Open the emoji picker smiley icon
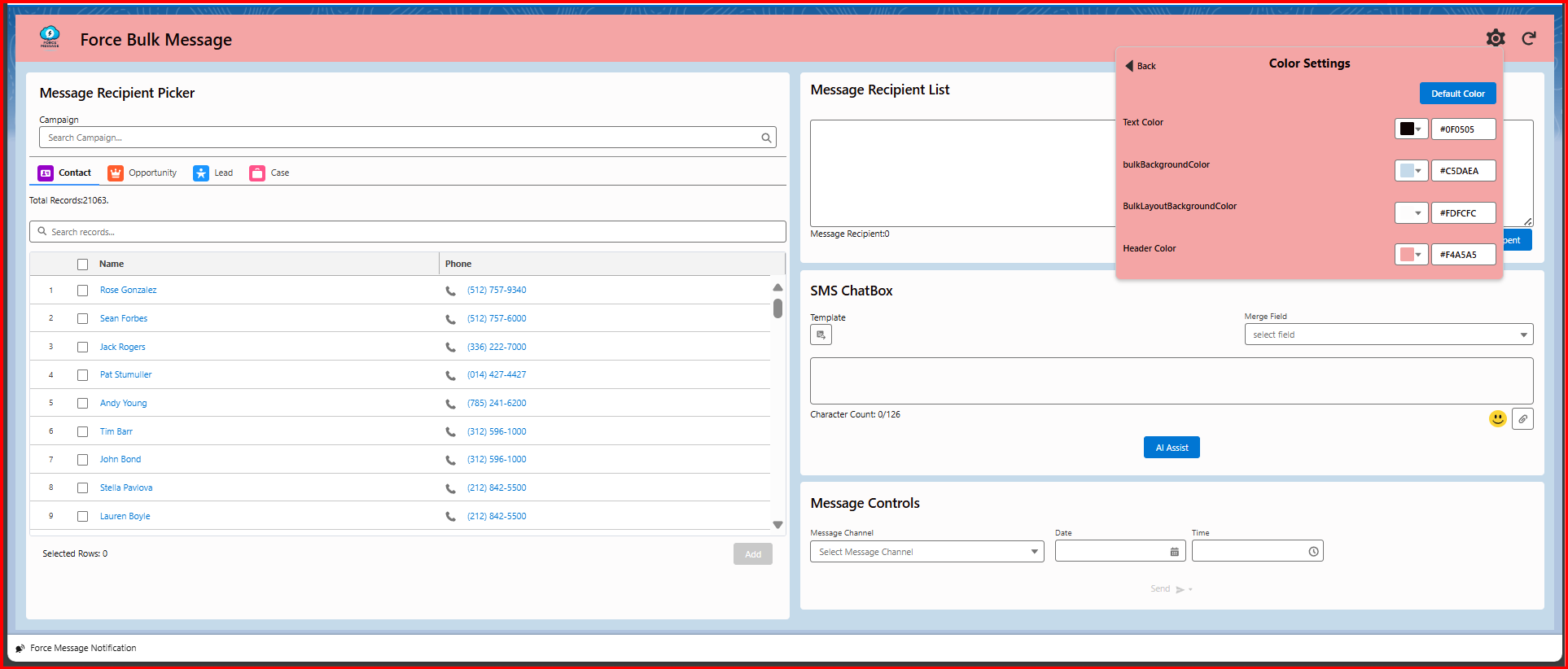Viewport: 1568px width, 669px height. click(x=1497, y=418)
